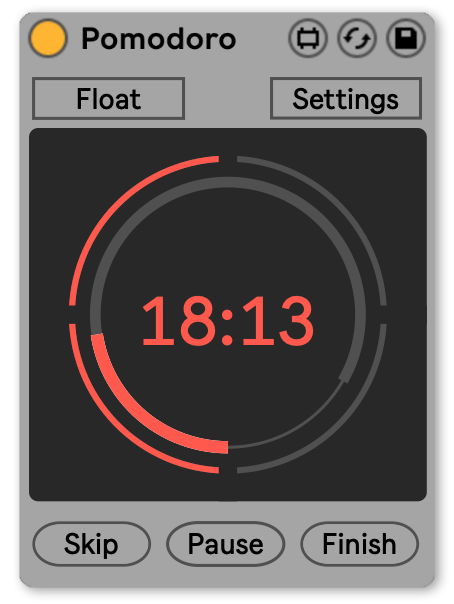This screenshot has height=604, width=454.
Task: Click the seconds digits 13 in timer
Action: coord(277,320)
